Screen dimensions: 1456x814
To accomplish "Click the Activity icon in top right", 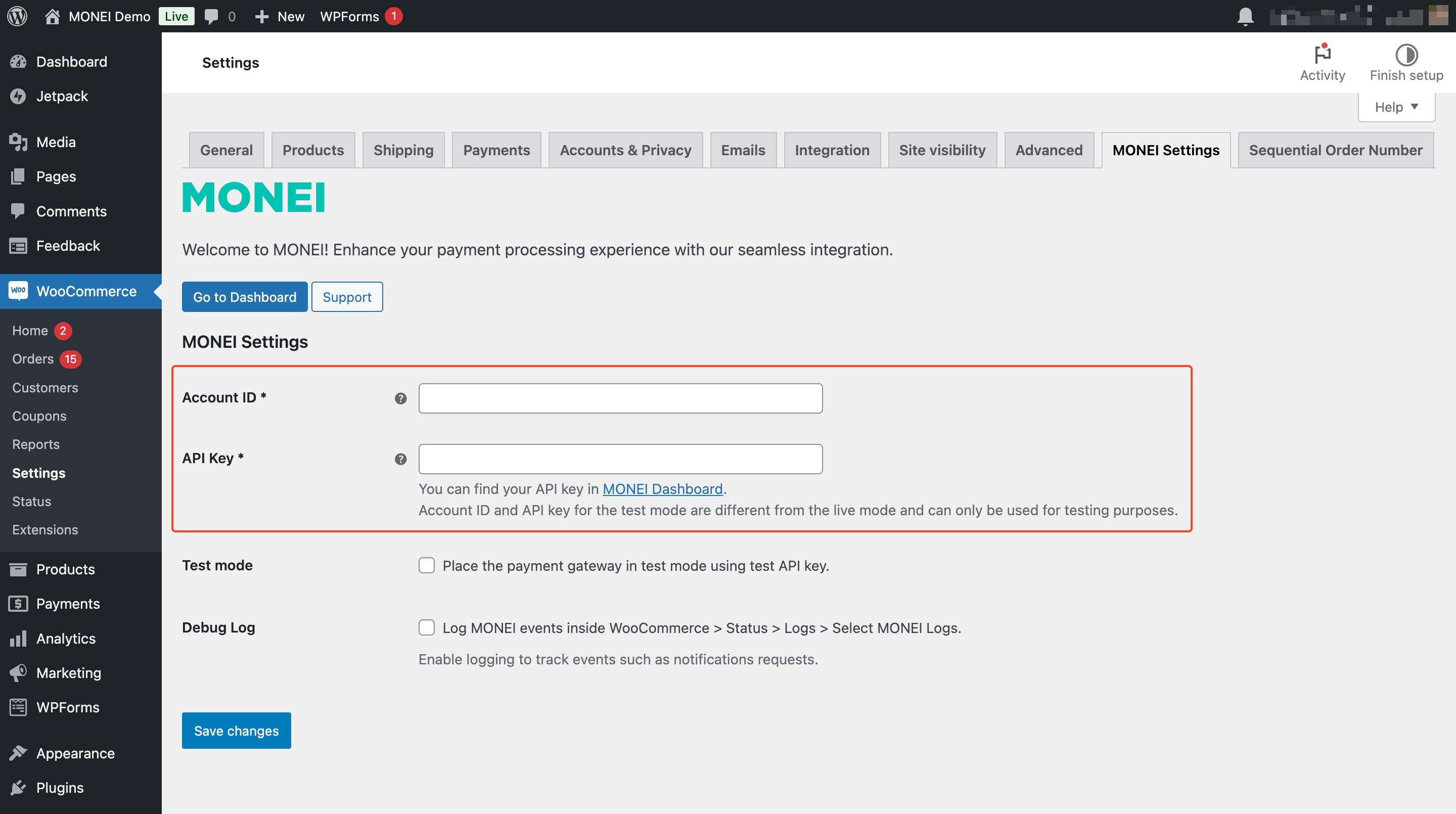I will [1322, 55].
